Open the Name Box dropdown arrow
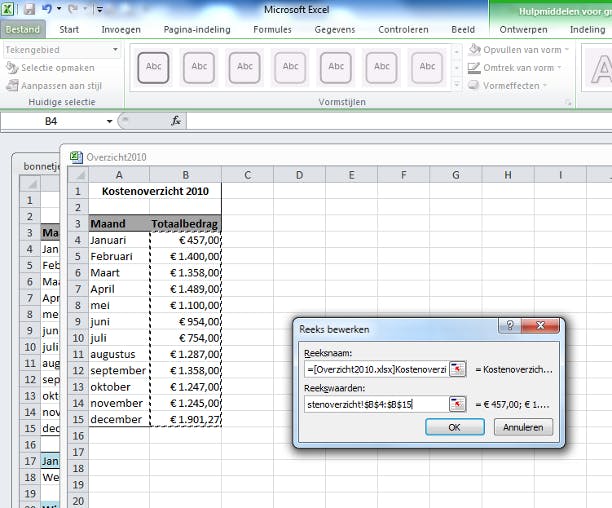Image resolution: width=612 pixels, height=508 pixels. [x=110, y=121]
